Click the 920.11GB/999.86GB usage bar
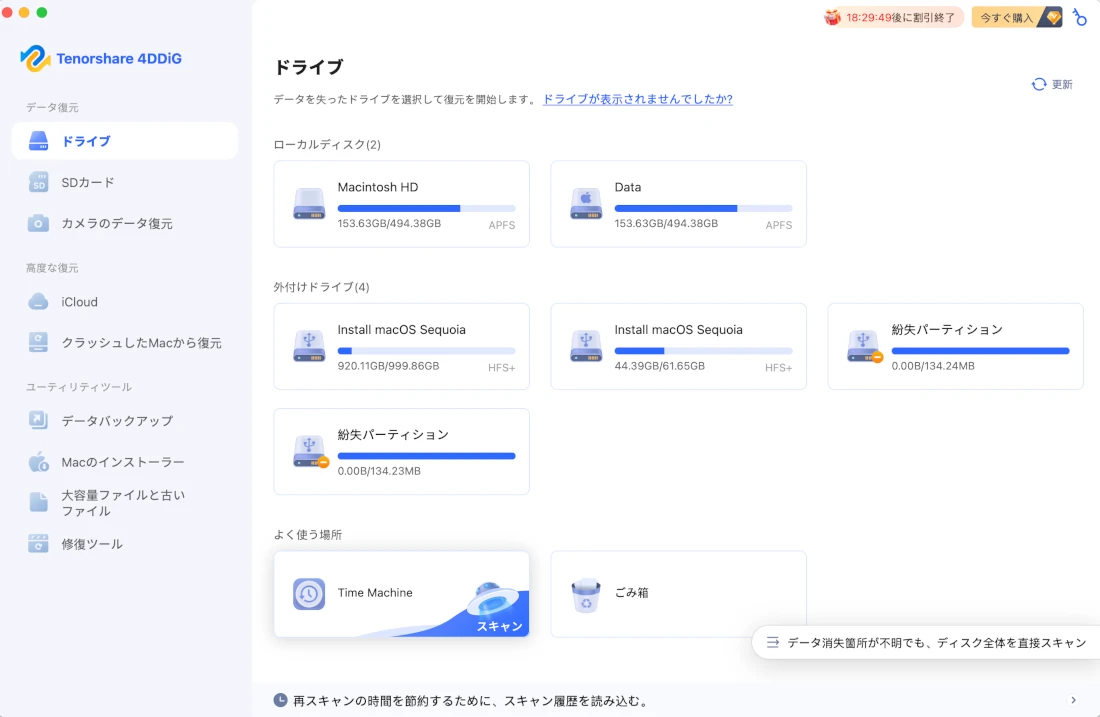The image size is (1100, 717). (427, 351)
